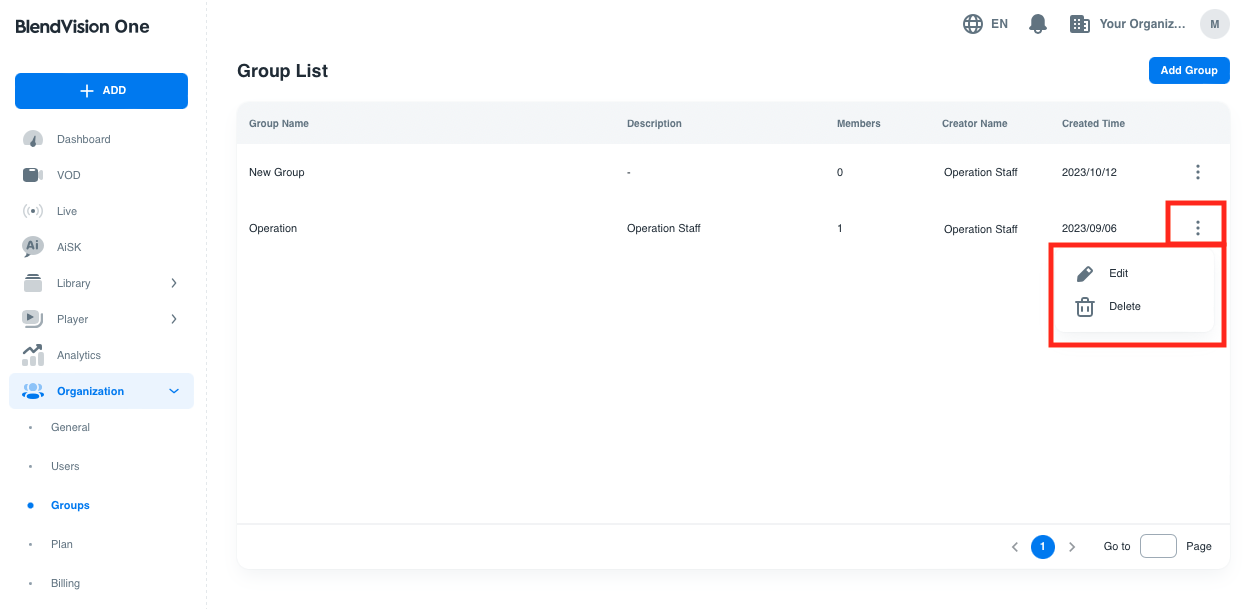The image size is (1252, 609).
Task: Expand the Library submenu chevron
Action: [174, 283]
